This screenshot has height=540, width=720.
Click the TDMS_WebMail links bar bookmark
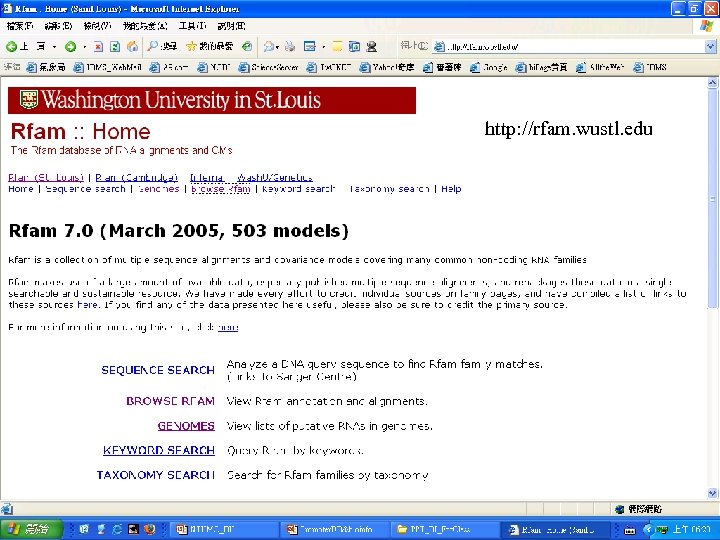pos(108,68)
